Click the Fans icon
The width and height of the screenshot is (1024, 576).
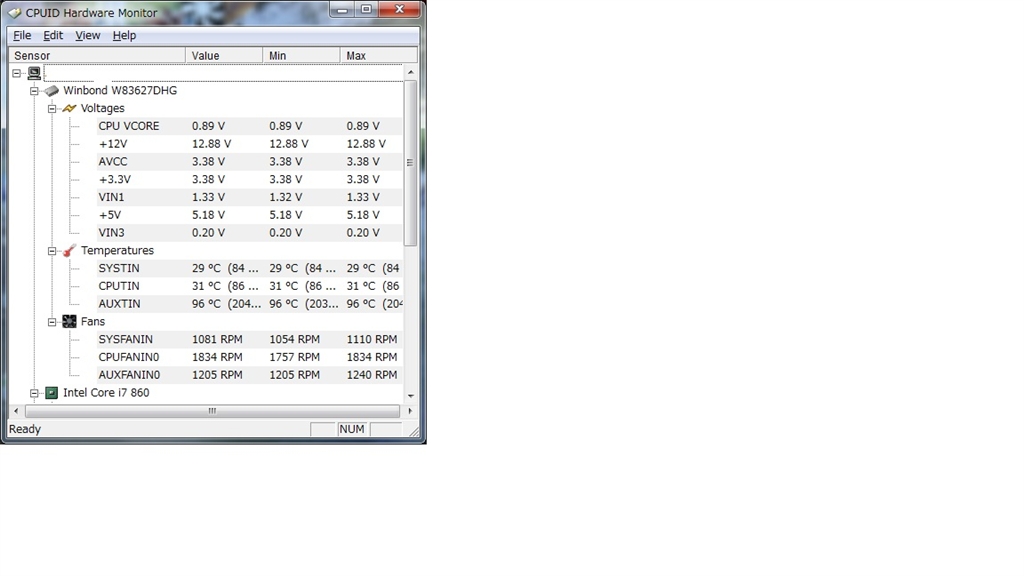pos(69,321)
